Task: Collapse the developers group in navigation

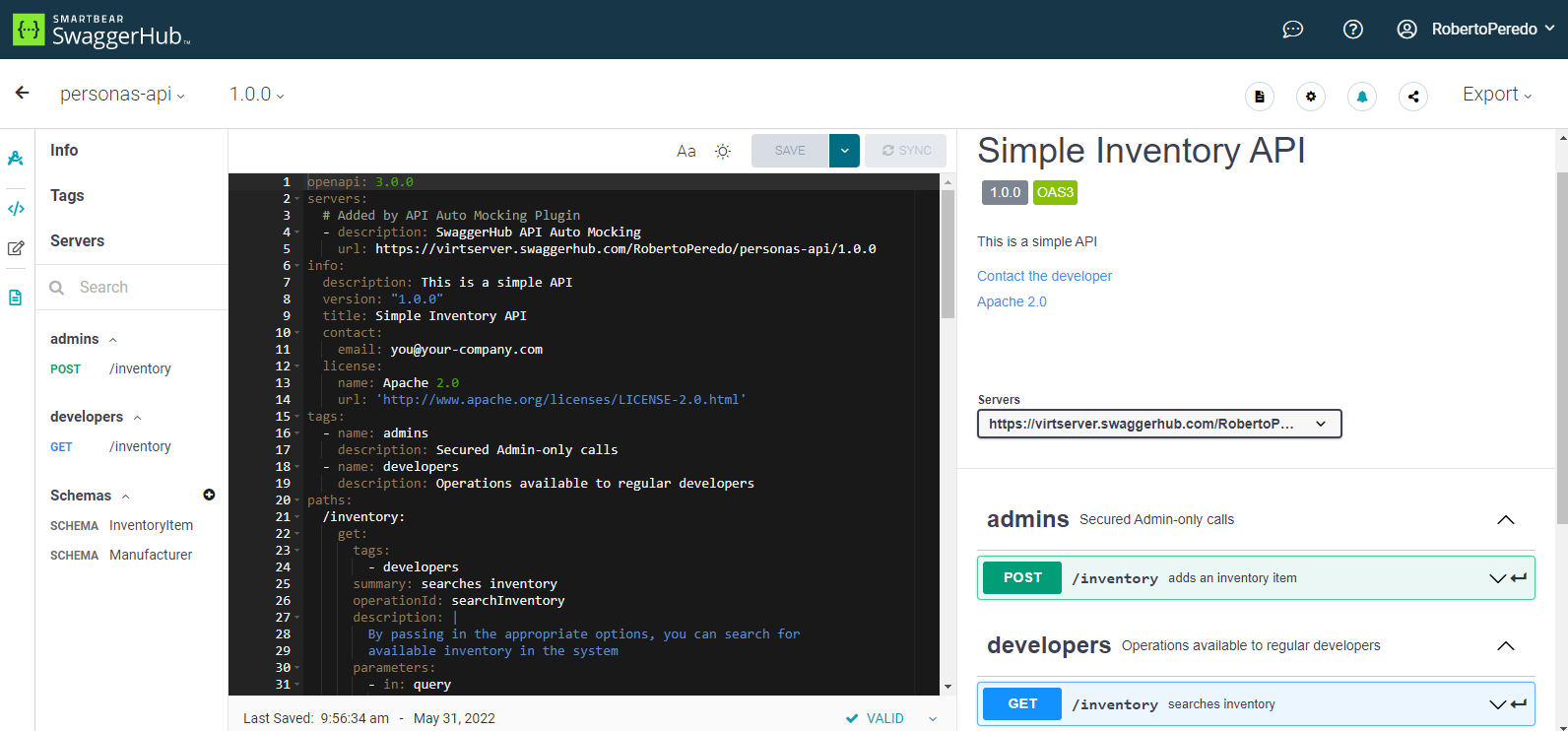Action: [137, 418]
